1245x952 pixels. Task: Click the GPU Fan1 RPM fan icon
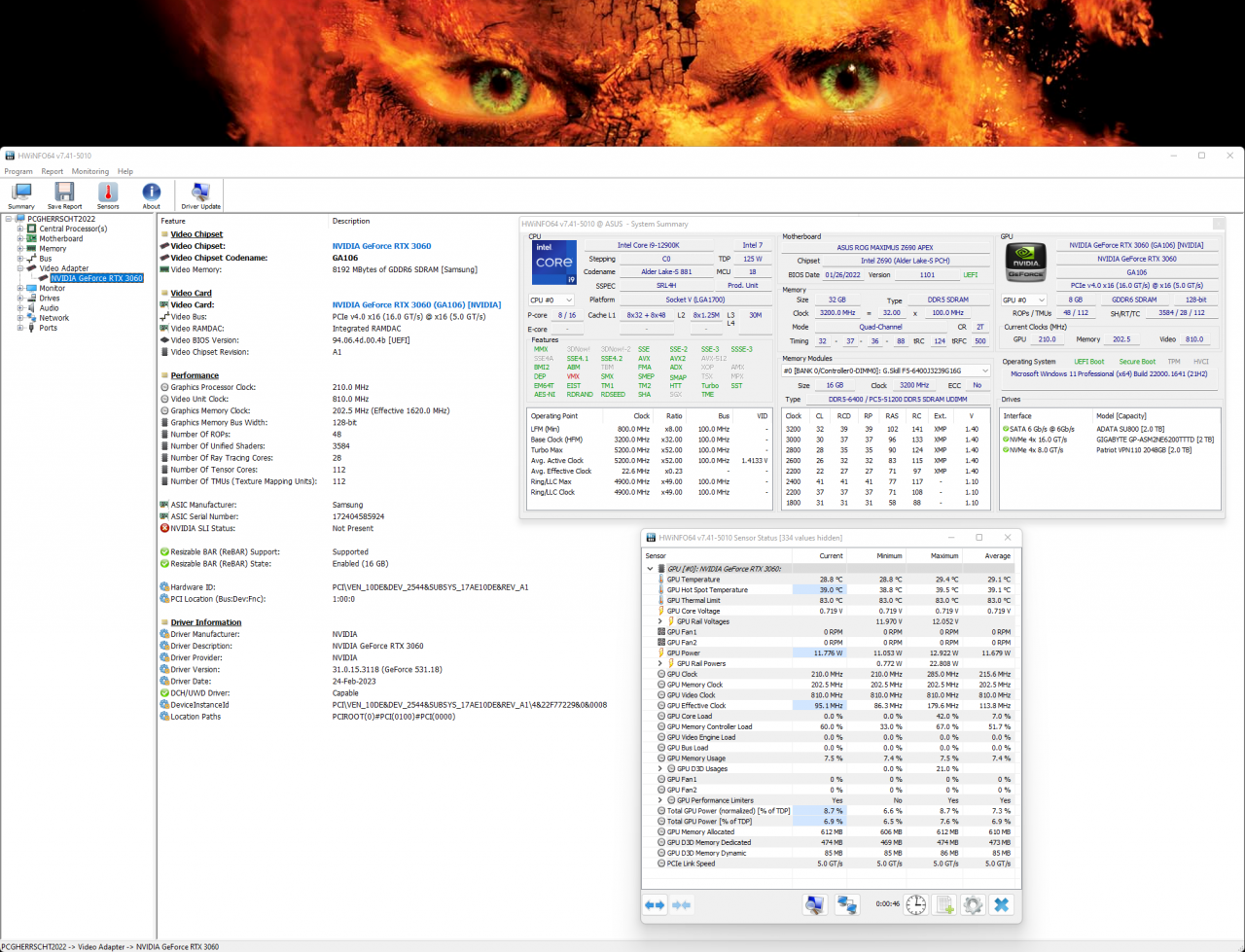pos(661,632)
